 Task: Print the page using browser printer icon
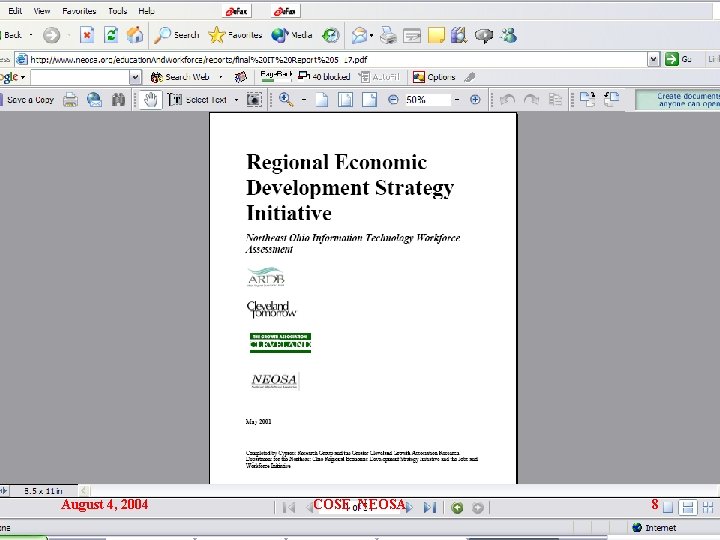tap(388, 35)
